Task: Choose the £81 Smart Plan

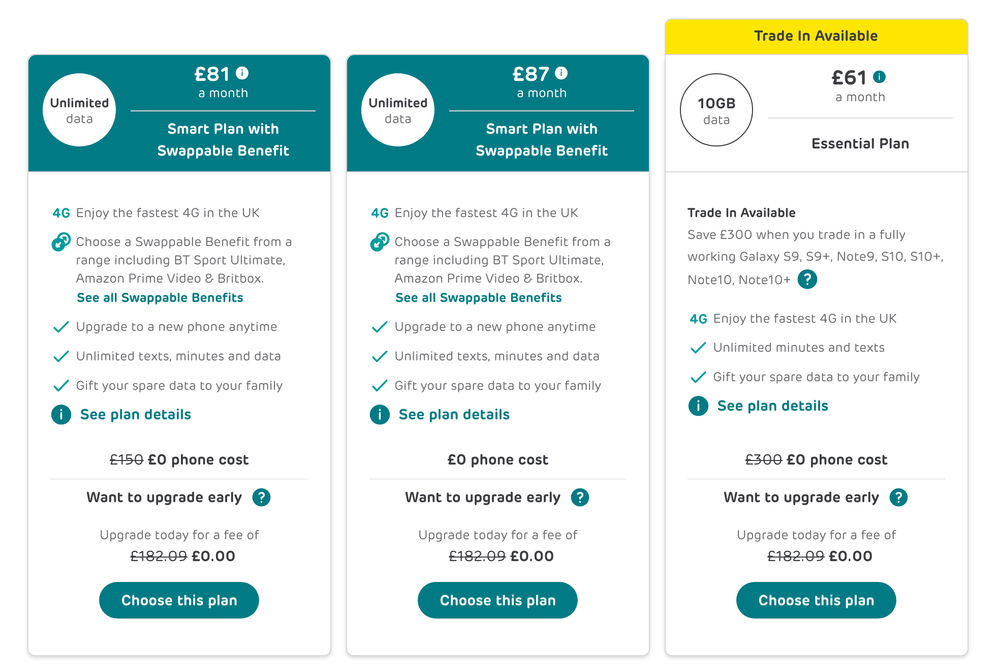Action: pyautogui.click(x=179, y=600)
